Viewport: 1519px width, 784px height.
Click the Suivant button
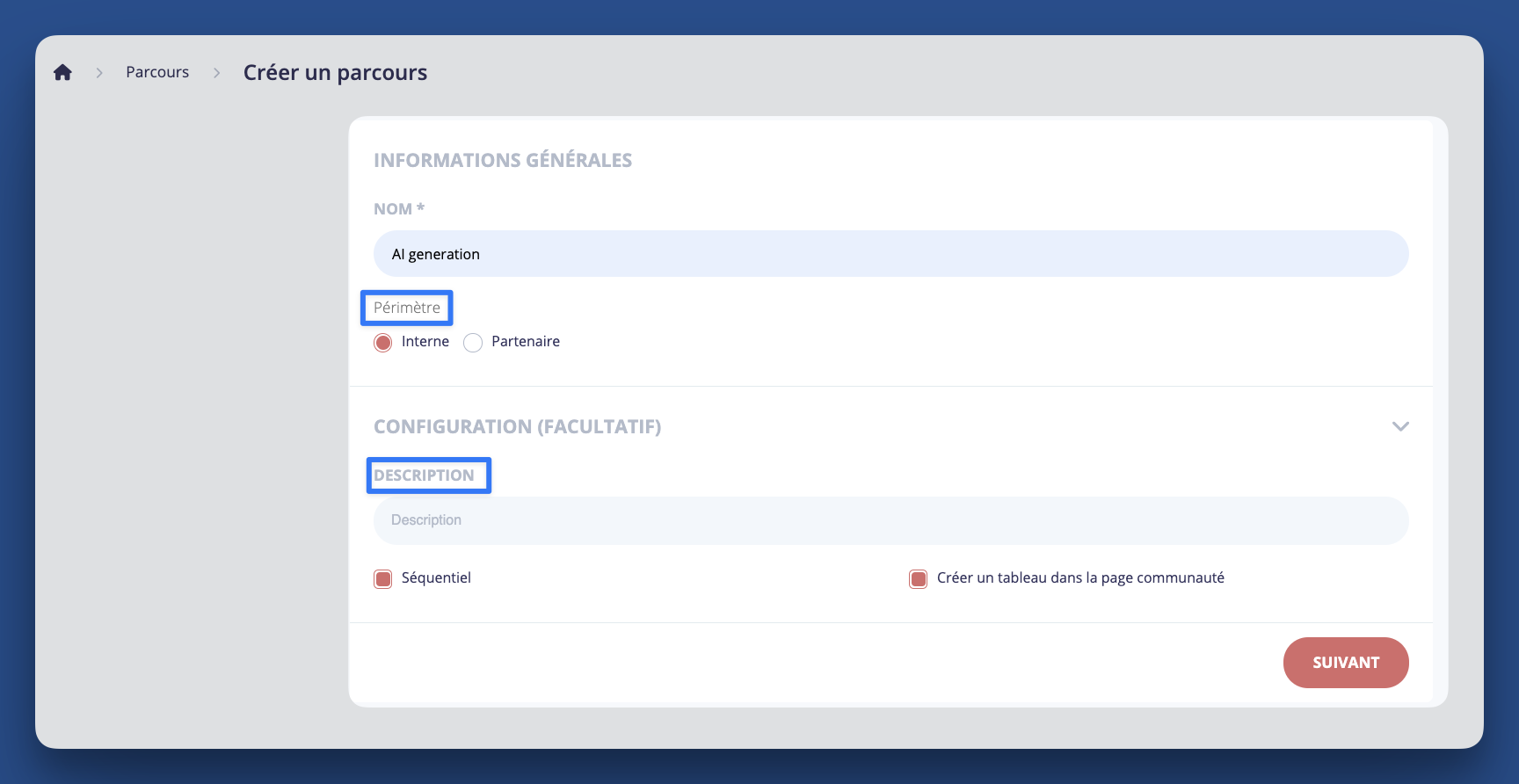1346,663
